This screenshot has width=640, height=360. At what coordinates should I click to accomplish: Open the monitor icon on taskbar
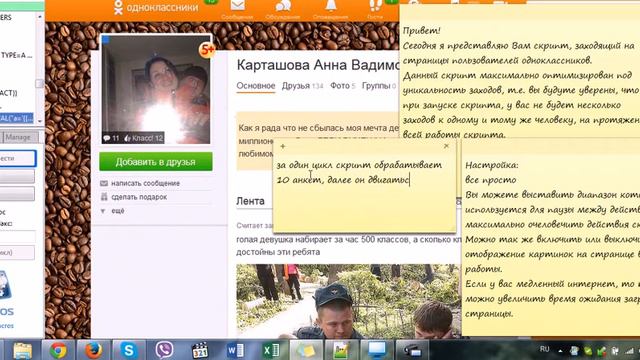pyautogui.click(x=376, y=350)
